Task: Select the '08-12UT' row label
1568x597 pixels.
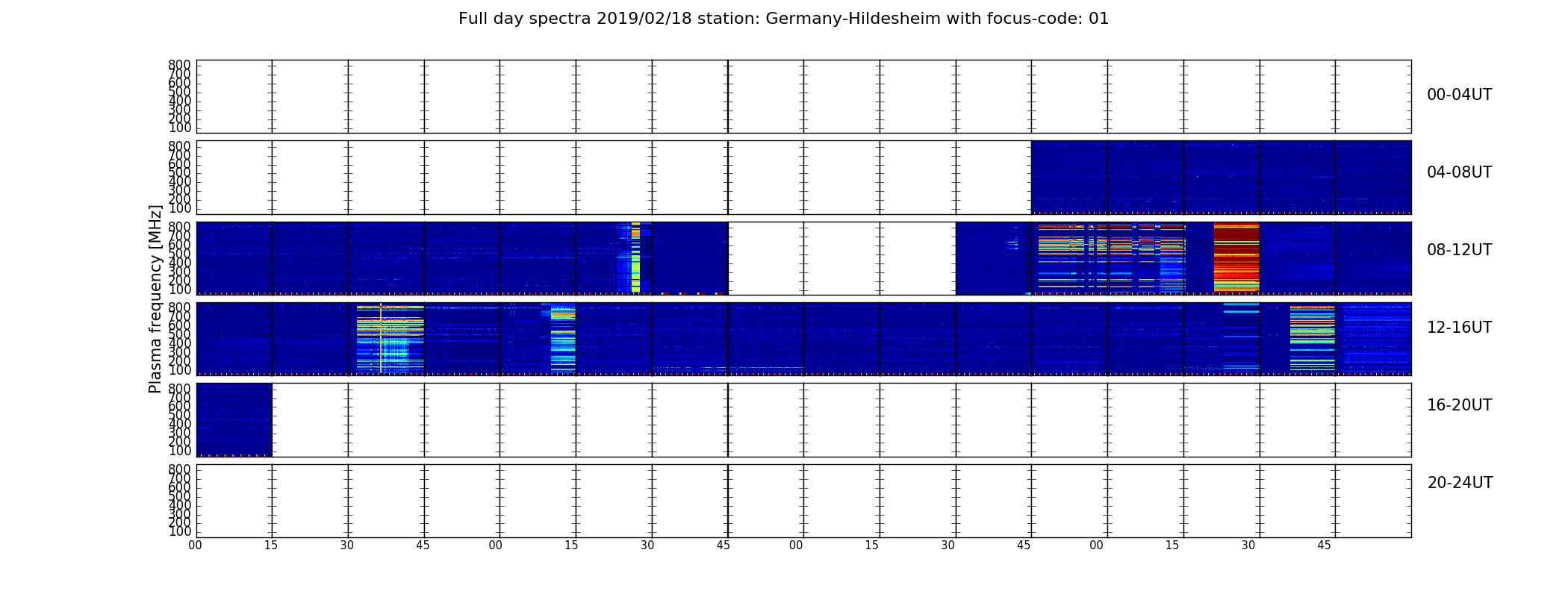Action: pos(1459,250)
